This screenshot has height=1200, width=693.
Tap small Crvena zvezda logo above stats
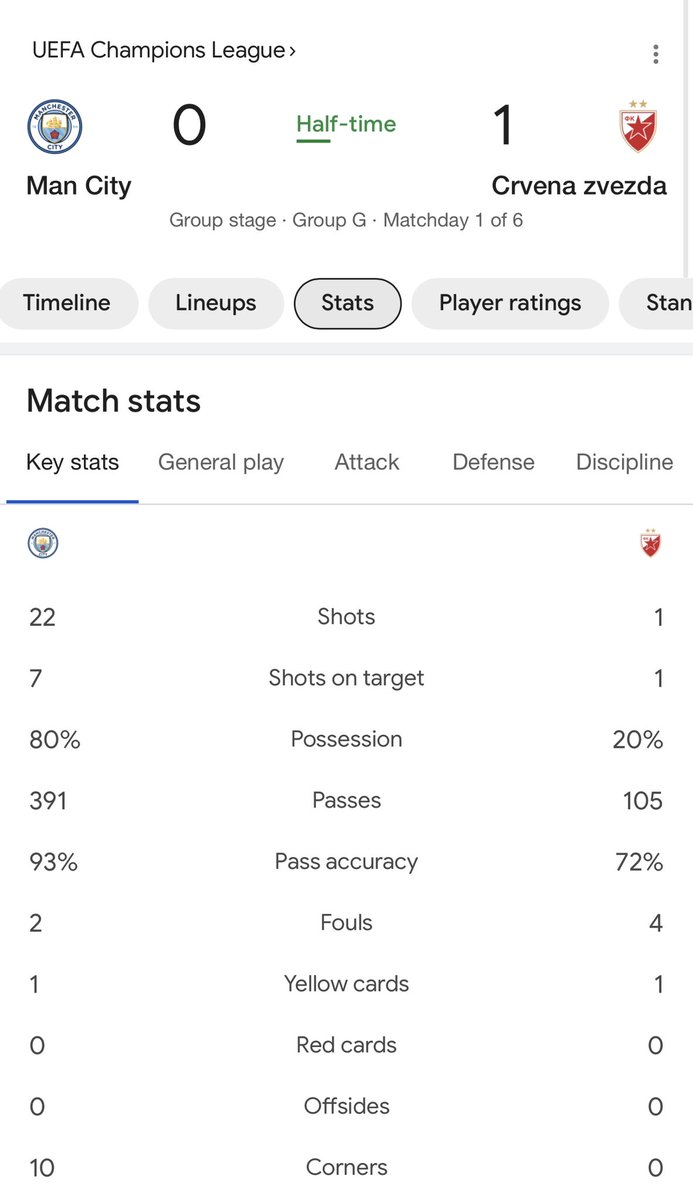click(x=651, y=542)
